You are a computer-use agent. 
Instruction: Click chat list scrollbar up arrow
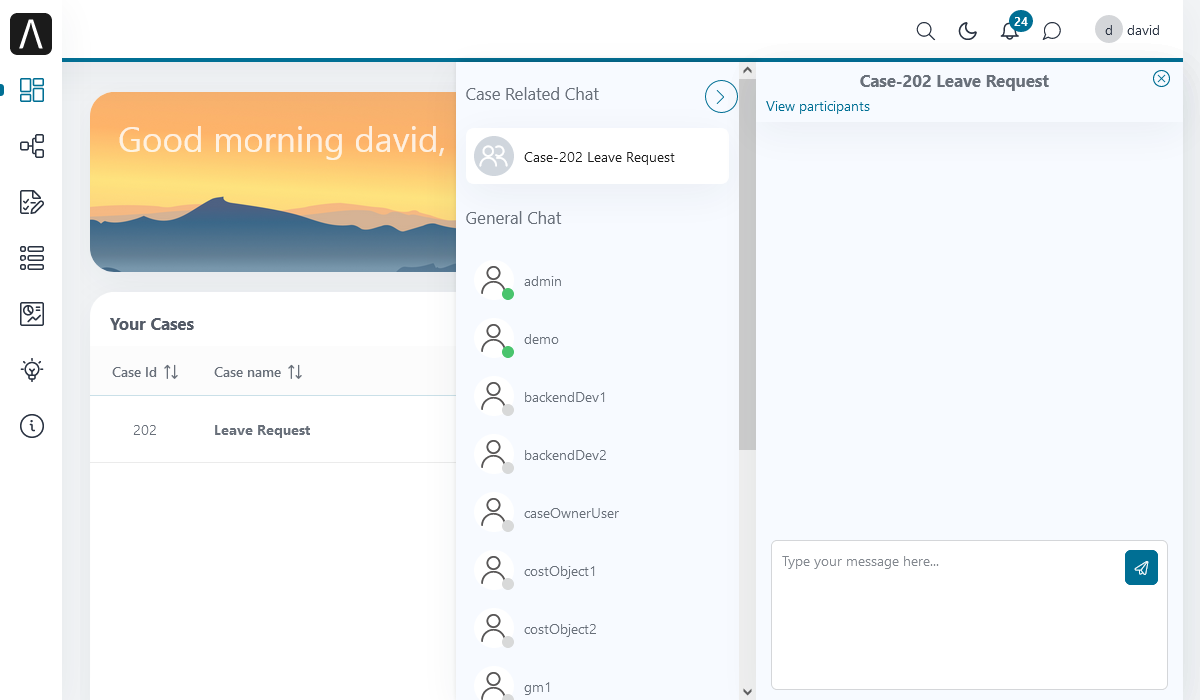(747, 70)
